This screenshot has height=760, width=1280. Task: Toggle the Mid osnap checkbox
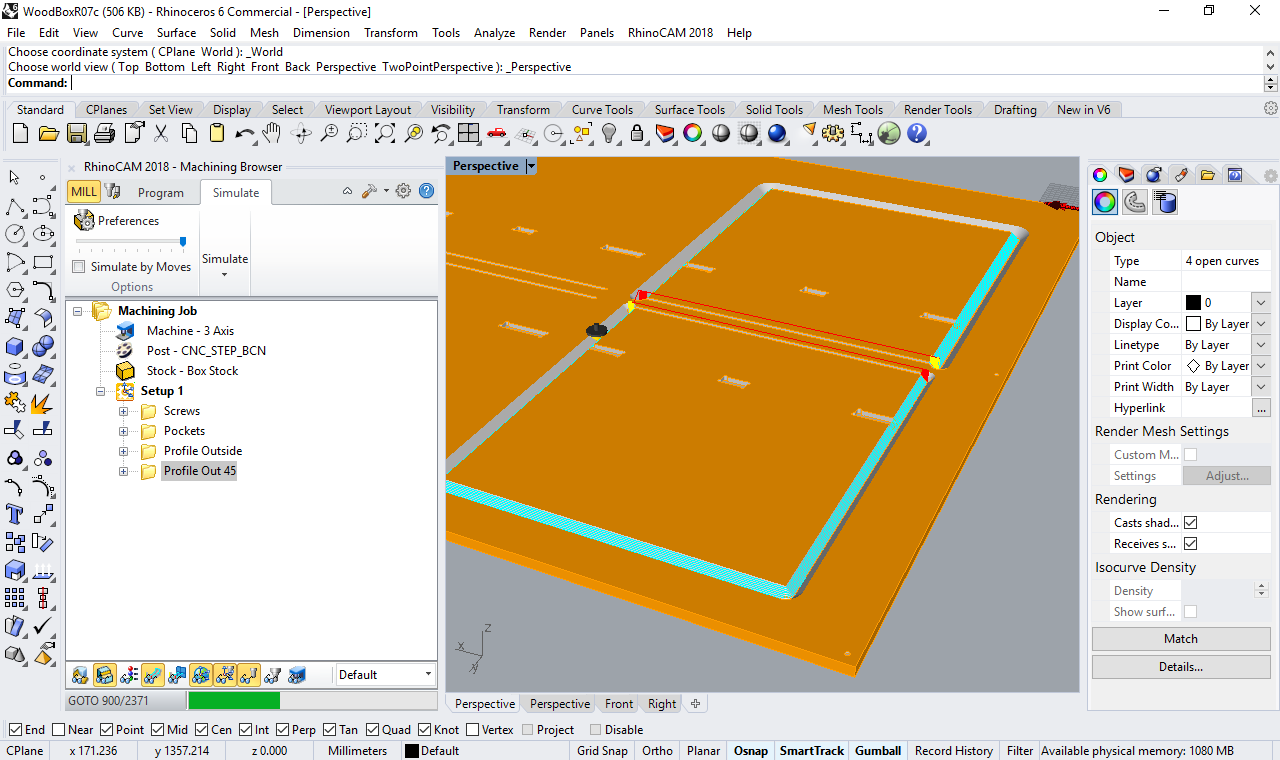point(158,730)
